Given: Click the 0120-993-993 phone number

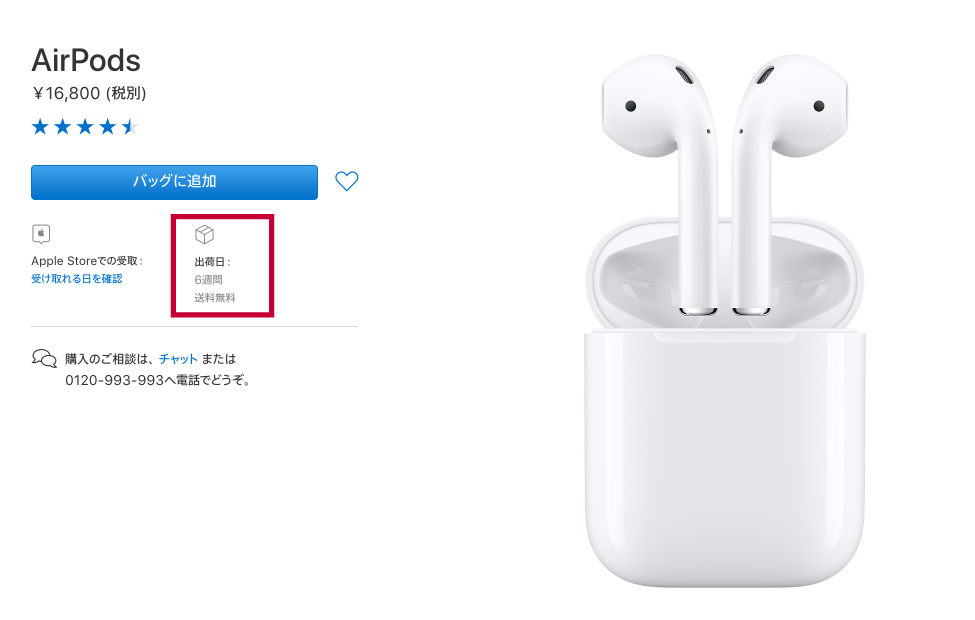Looking at the screenshot, I should click(114, 380).
